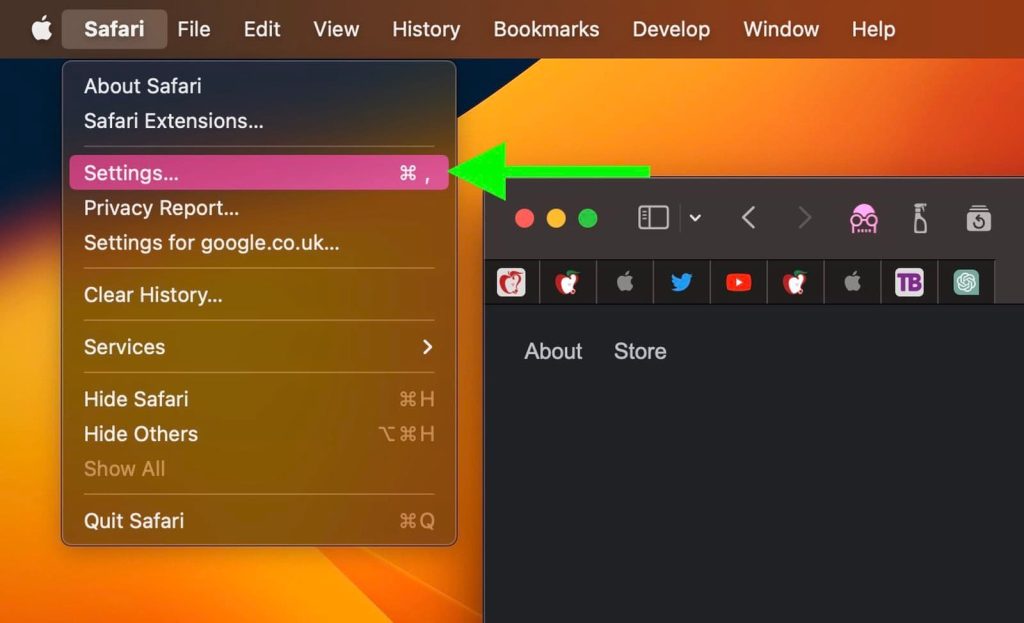The height and width of the screenshot is (623, 1024).
Task: Click the About link on the page
Action: 552,351
